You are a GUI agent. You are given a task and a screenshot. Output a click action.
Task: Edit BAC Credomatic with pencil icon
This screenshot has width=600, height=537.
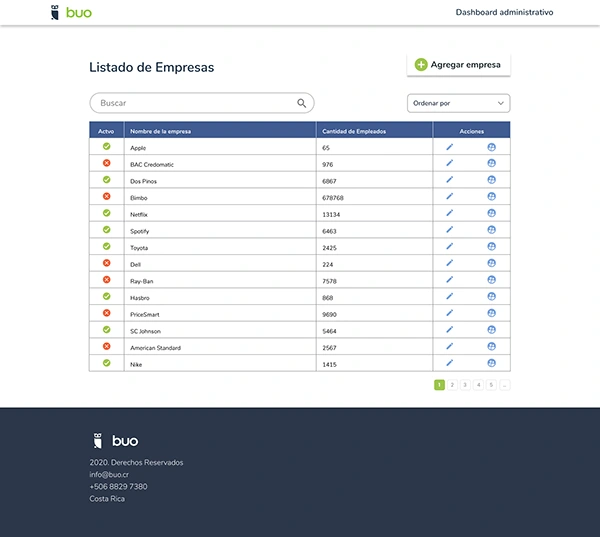(450, 163)
